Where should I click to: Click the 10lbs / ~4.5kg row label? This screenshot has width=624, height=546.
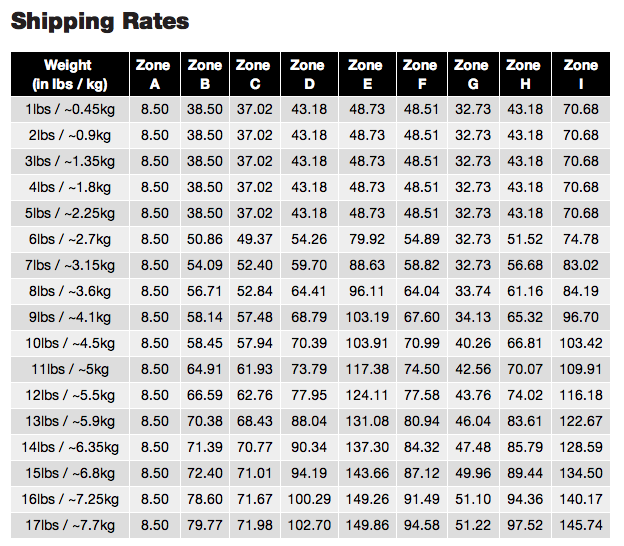pyautogui.click(x=68, y=343)
